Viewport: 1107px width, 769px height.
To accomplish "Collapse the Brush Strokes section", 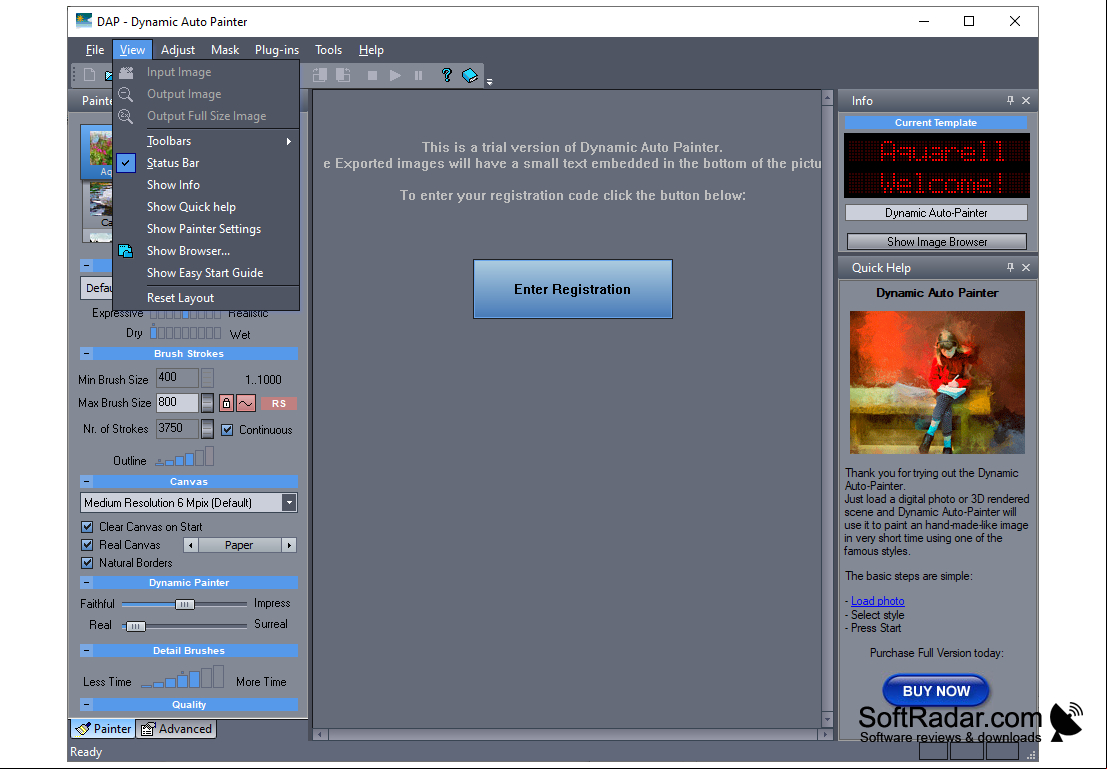I will pos(86,354).
